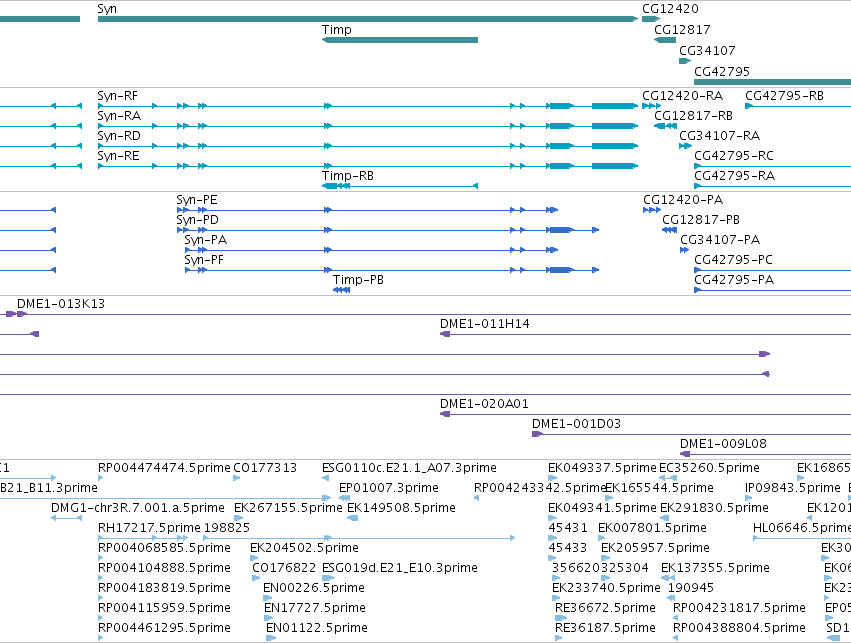This screenshot has width=851, height=643.
Task: Click the CG42795-RC transcript label
Action: coord(734,156)
